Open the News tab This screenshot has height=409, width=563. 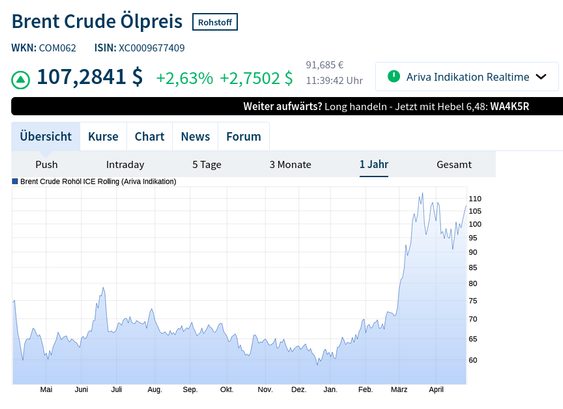point(195,136)
